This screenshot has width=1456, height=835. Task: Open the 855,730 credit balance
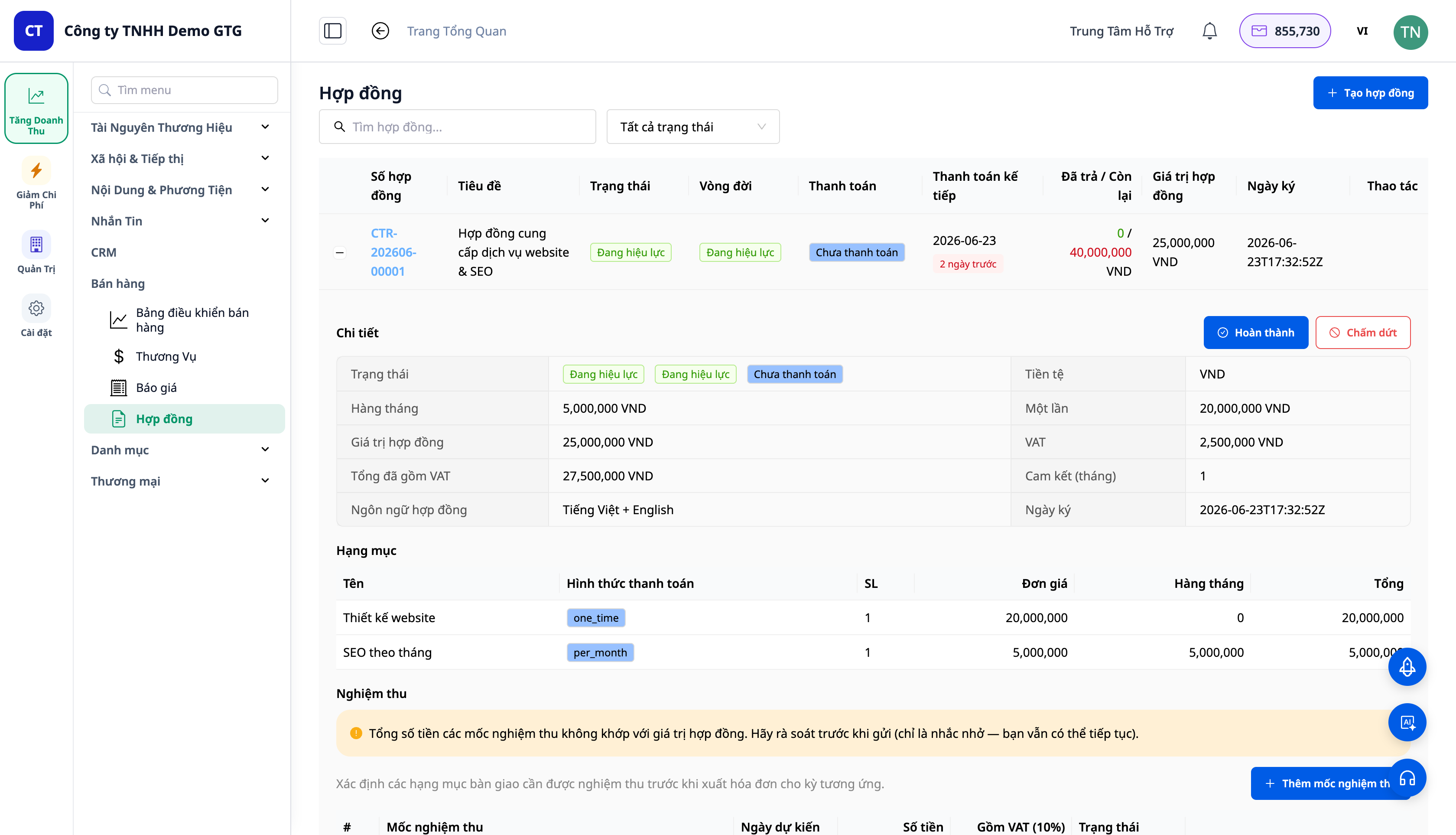pyautogui.click(x=1284, y=31)
